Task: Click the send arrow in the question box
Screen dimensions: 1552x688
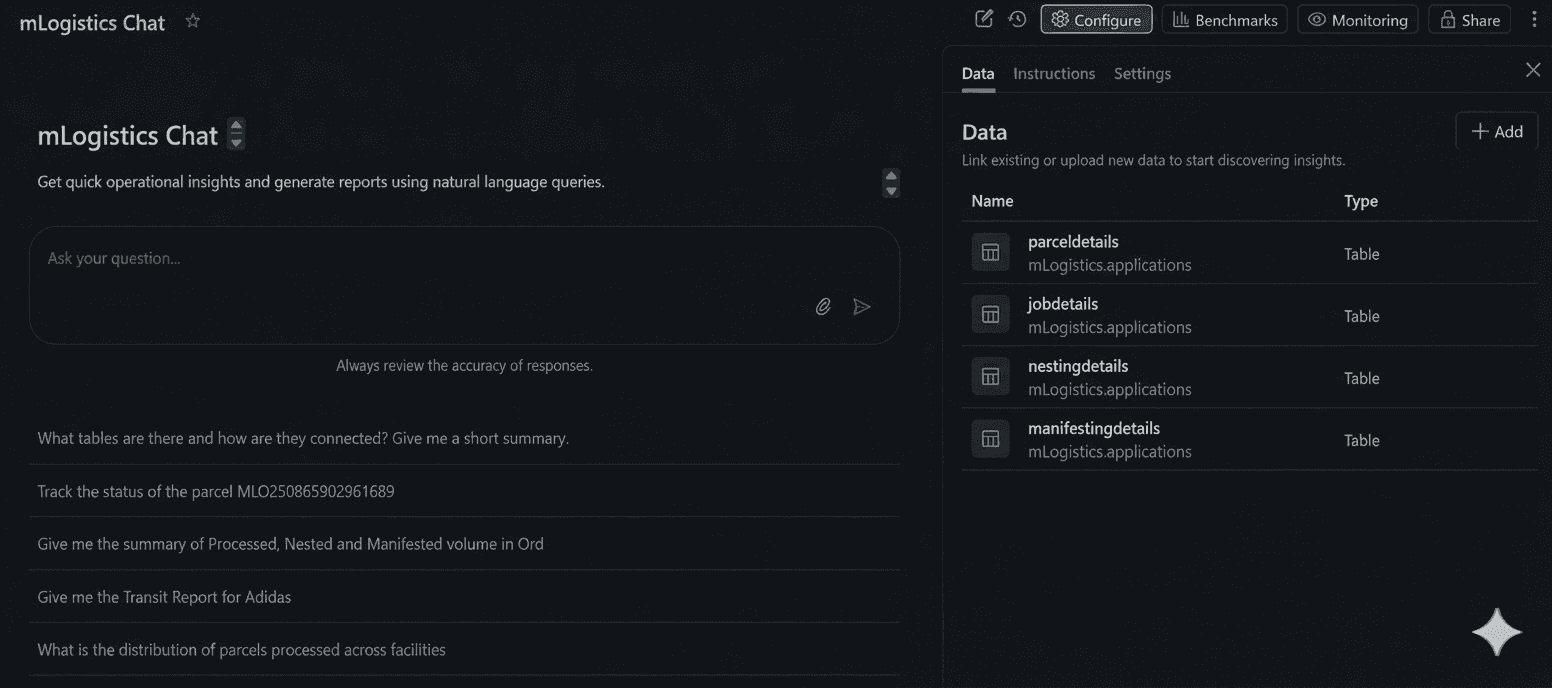Action: click(x=862, y=306)
